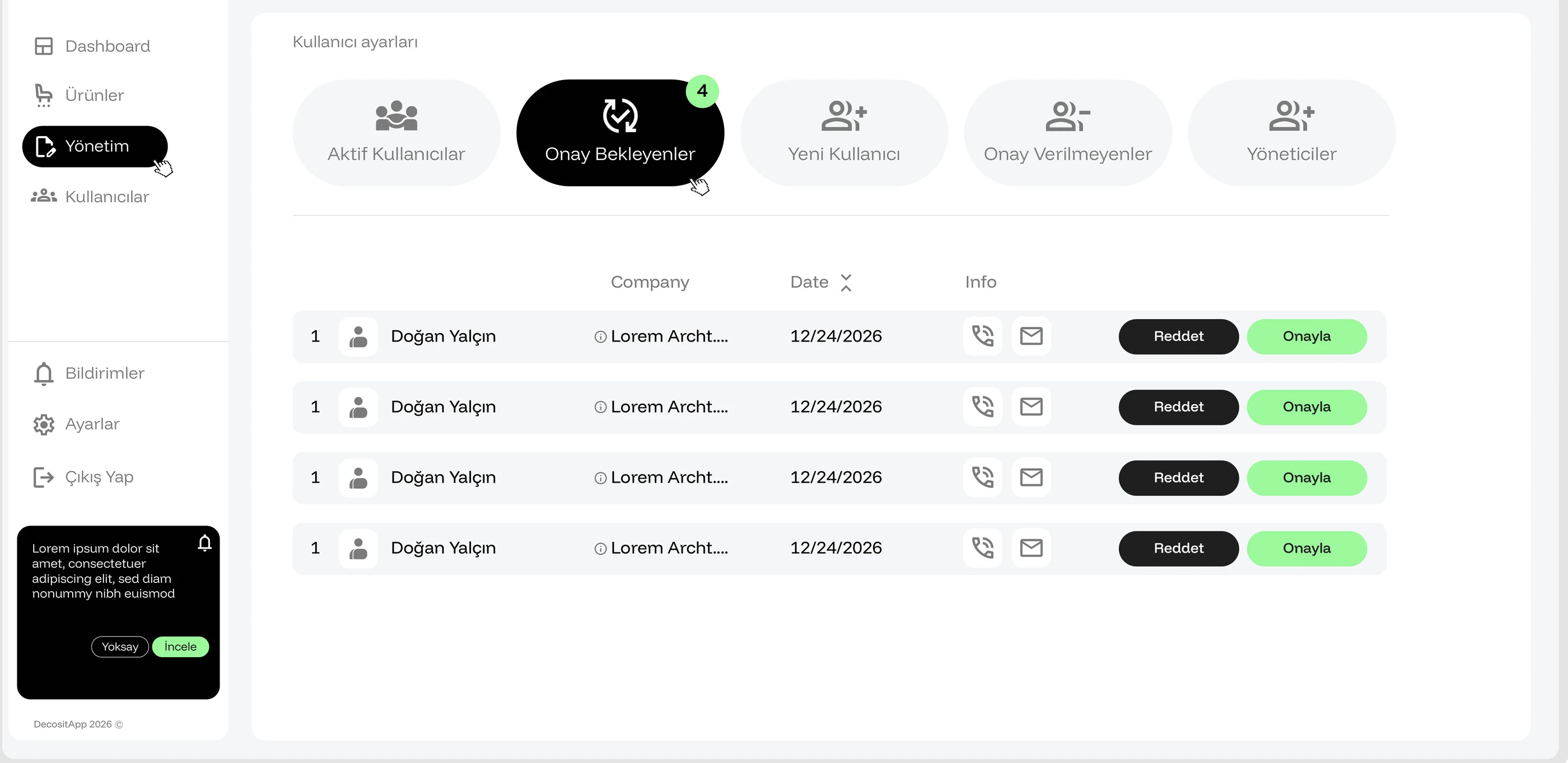This screenshot has height=763, width=1568.
Task: Click Reddet in the third row
Action: pos(1178,478)
